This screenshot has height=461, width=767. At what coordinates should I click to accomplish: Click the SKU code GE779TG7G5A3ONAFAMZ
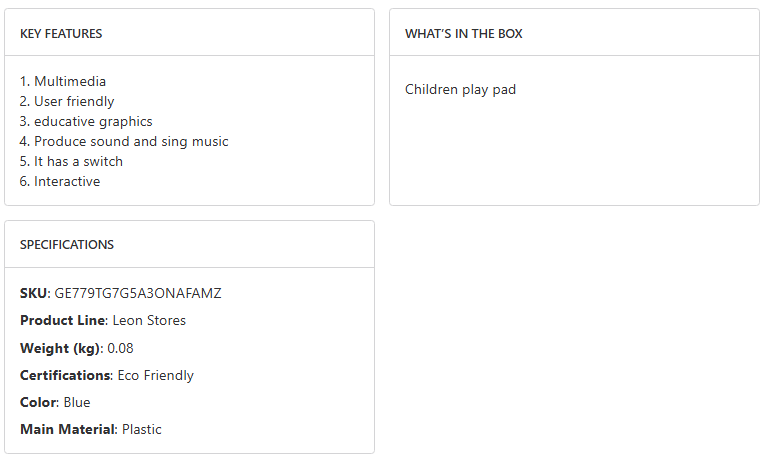(138, 294)
